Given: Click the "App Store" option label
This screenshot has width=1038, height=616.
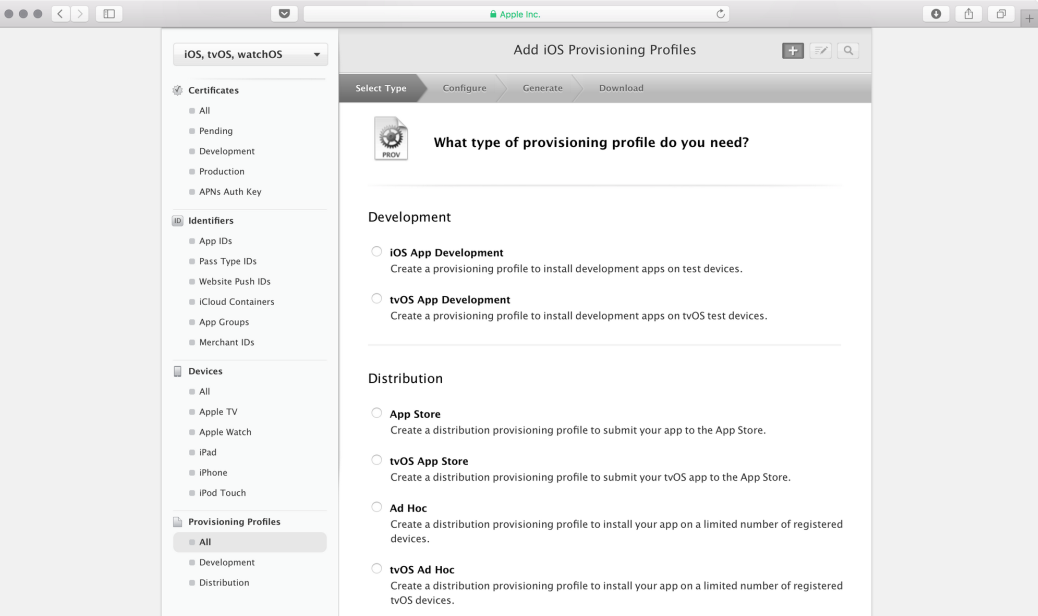Looking at the screenshot, I should pyautogui.click(x=415, y=414).
